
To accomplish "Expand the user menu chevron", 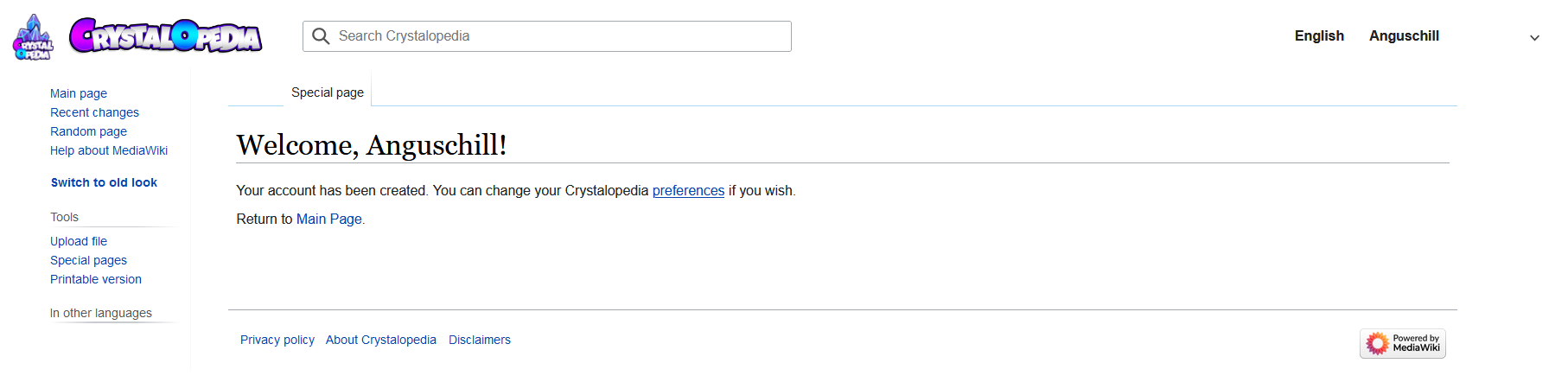I will click(1534, 37).
